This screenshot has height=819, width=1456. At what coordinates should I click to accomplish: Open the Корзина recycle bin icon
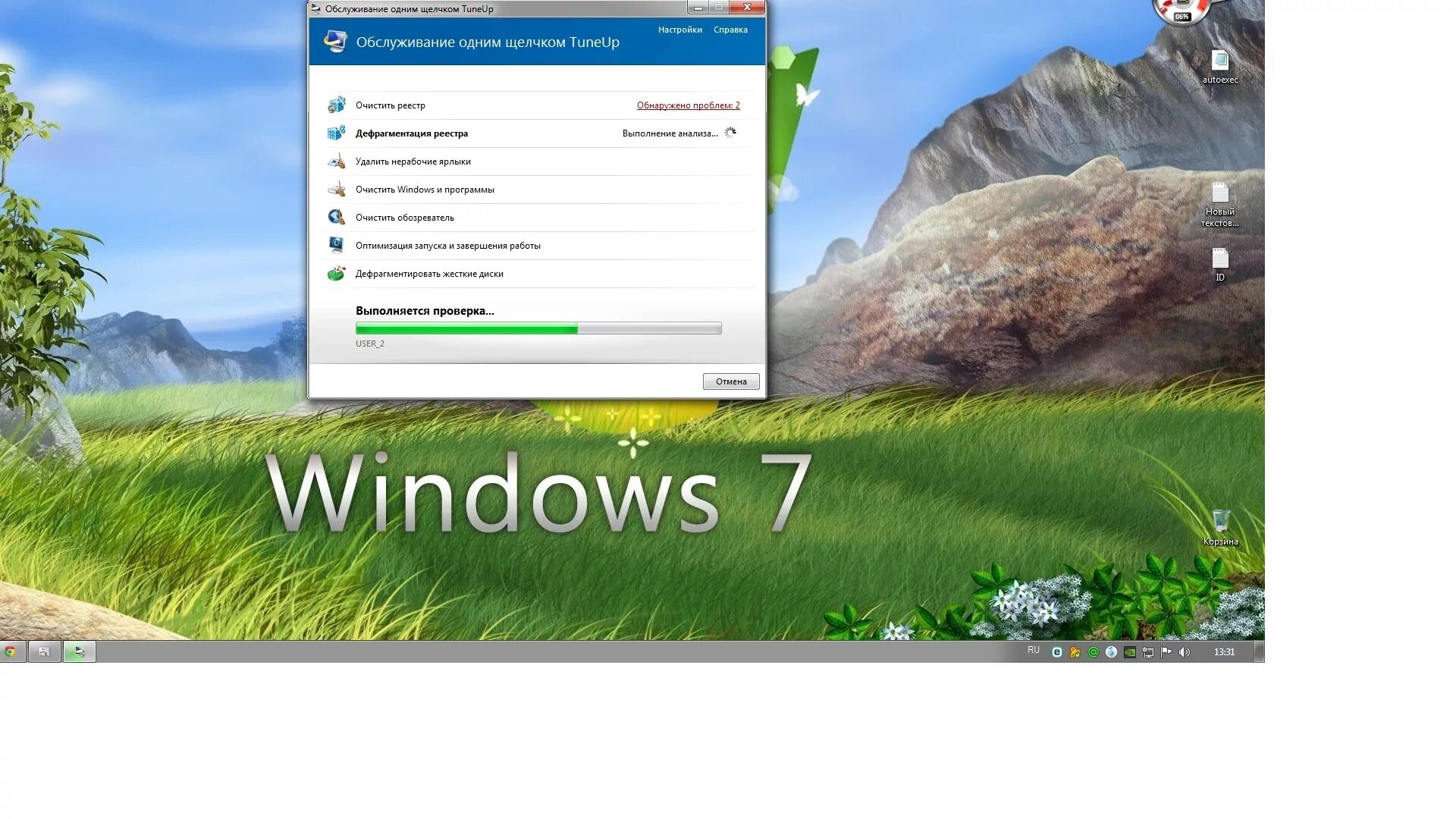(x=1220, y=528)
